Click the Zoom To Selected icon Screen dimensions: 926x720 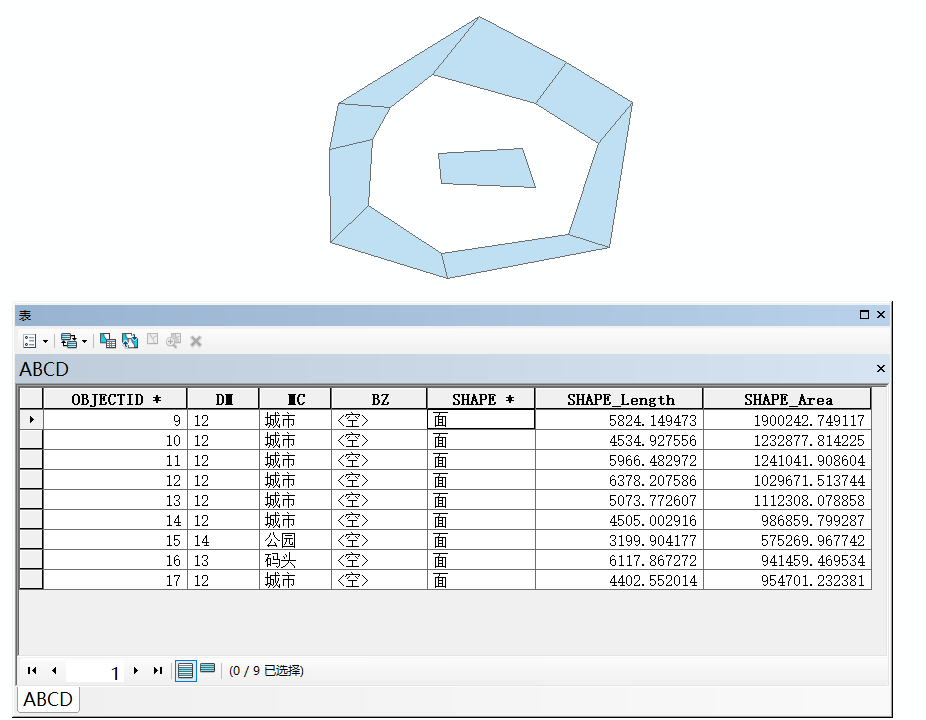(x=173, y=340)
